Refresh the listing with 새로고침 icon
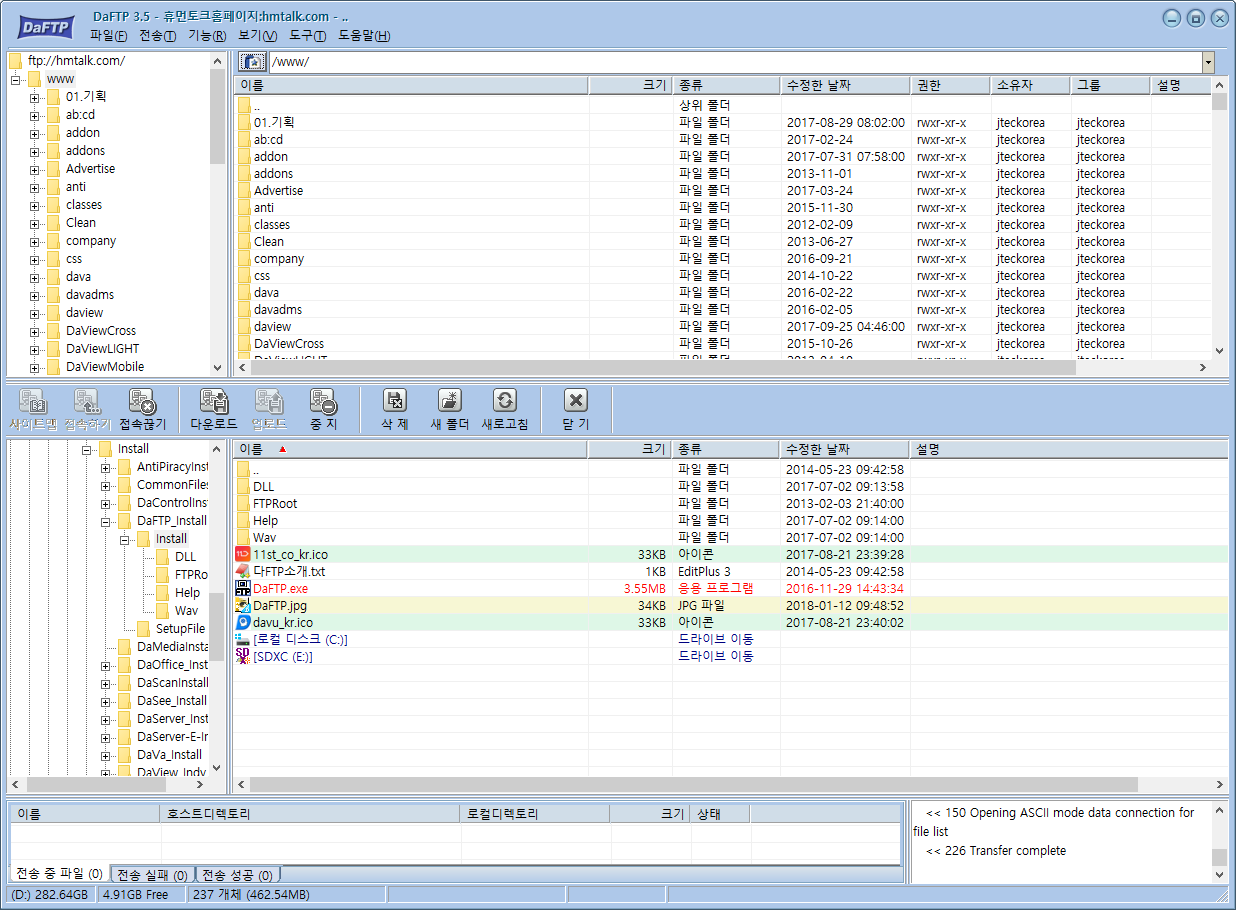 point(505,401)
